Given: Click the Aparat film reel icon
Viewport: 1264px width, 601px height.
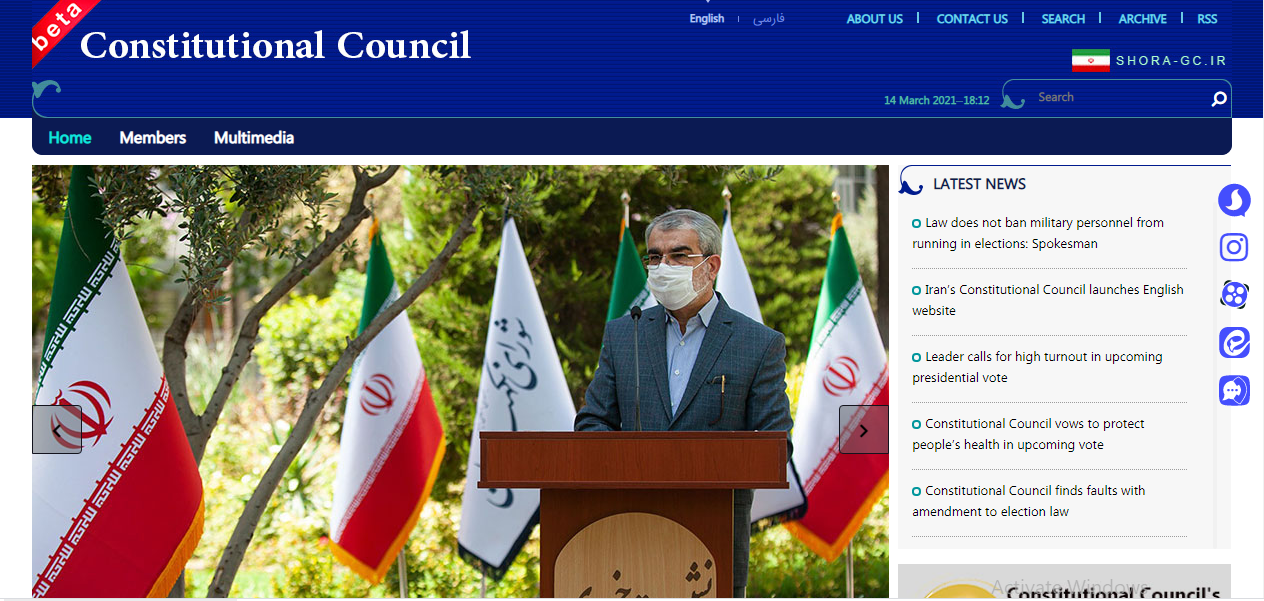Looking at the screenshot, I should point(1234,294).
